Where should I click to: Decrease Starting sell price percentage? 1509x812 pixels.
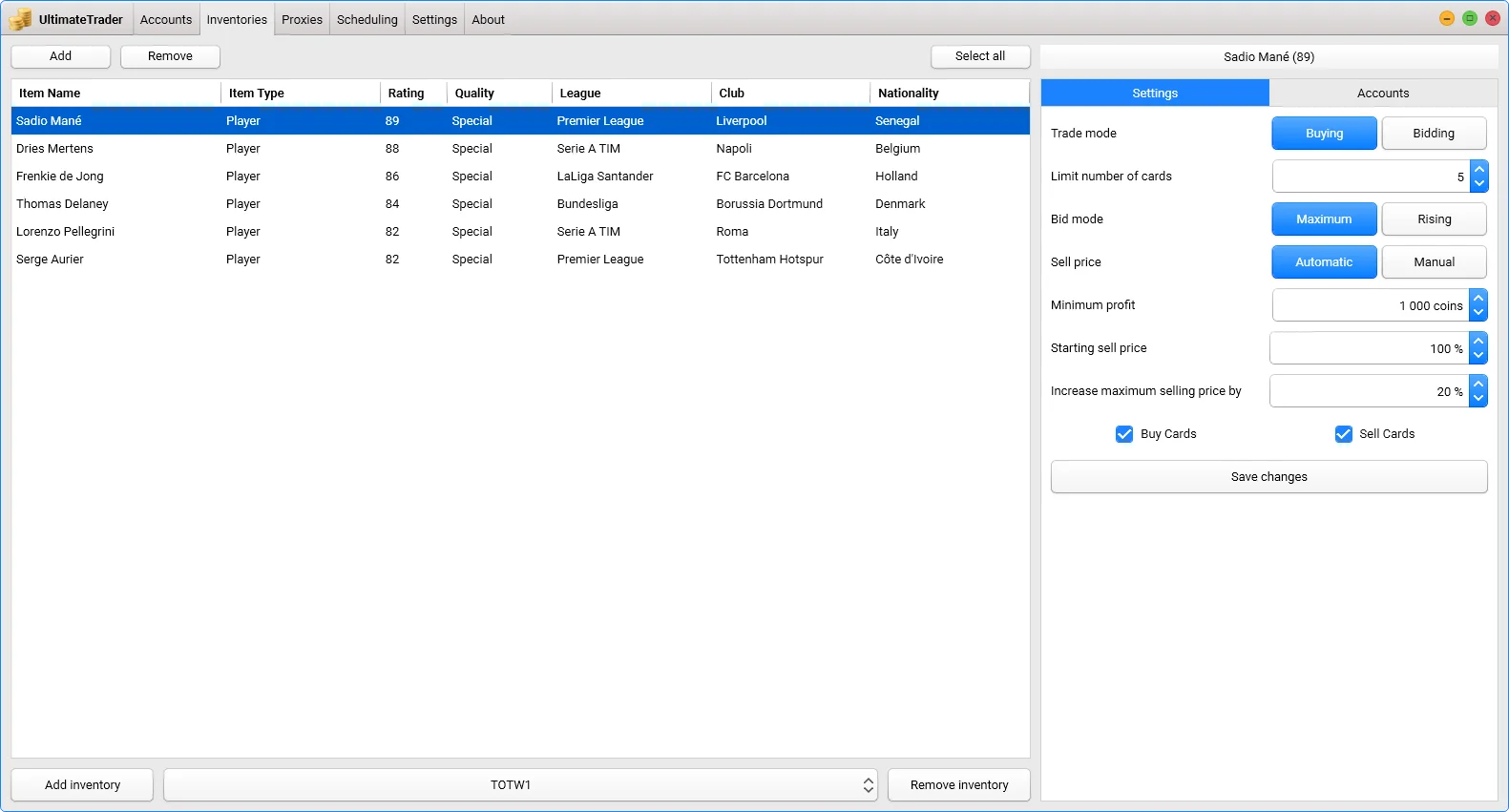tap(1478, 356)
